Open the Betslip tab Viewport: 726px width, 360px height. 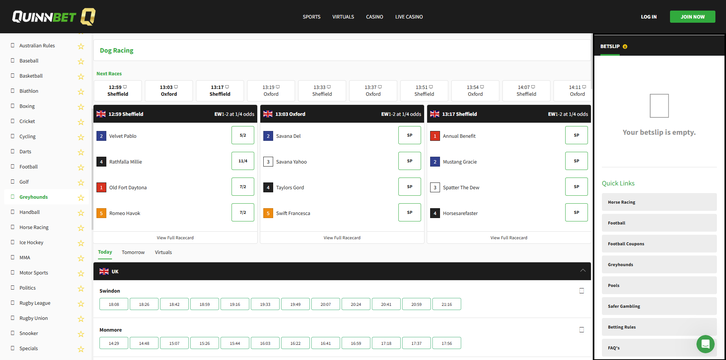(610, 46)
